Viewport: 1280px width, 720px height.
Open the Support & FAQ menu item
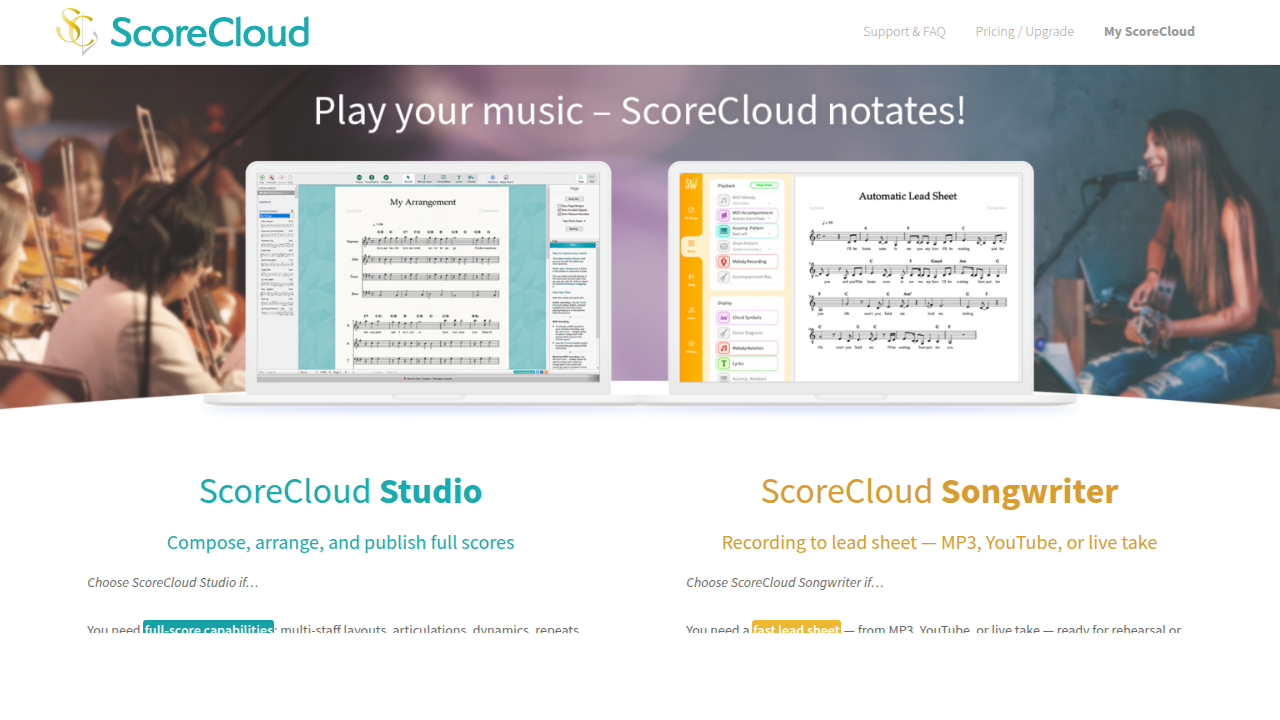point(904,32)
